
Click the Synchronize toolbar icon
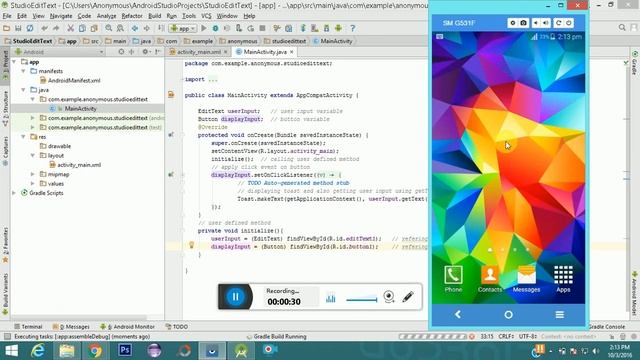30,28
